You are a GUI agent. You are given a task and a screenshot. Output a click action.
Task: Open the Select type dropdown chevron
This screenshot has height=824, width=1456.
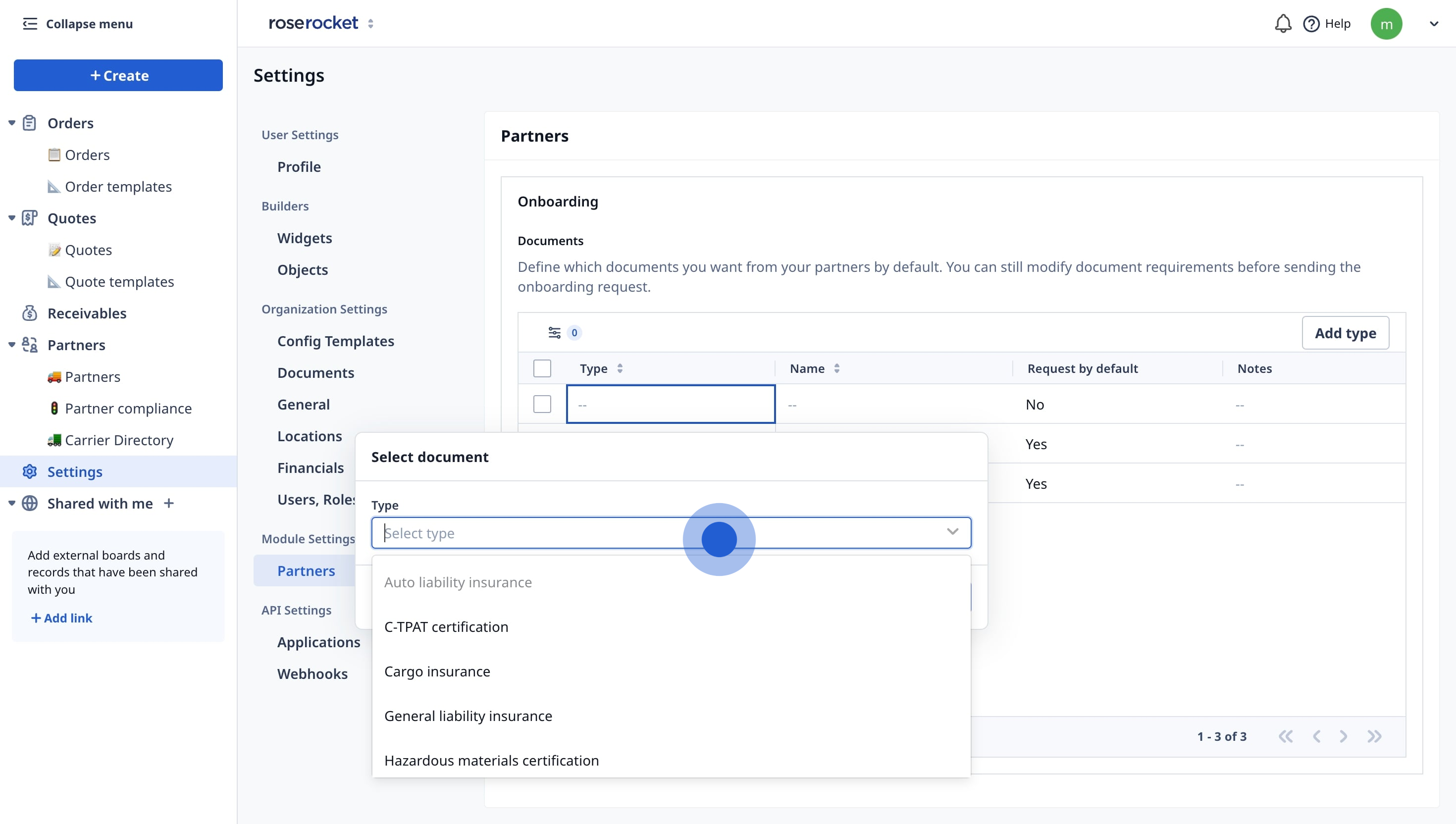[x=952, y=532]
